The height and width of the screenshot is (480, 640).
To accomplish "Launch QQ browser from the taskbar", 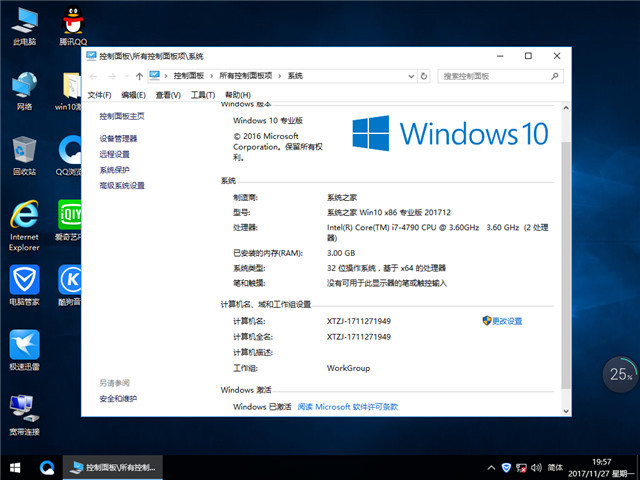I will (47, 468).
